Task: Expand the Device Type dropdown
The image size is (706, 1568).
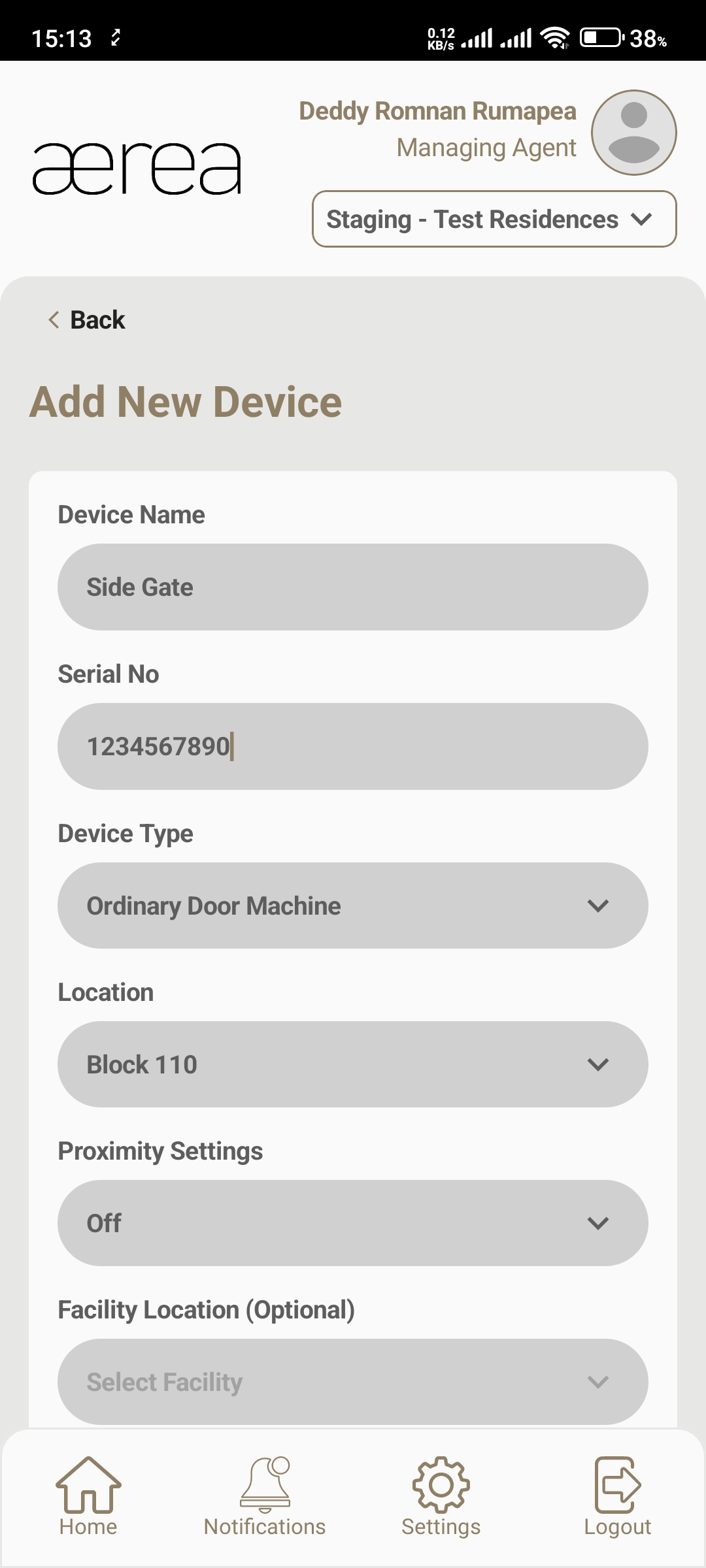Action: (x=353, y=906)
